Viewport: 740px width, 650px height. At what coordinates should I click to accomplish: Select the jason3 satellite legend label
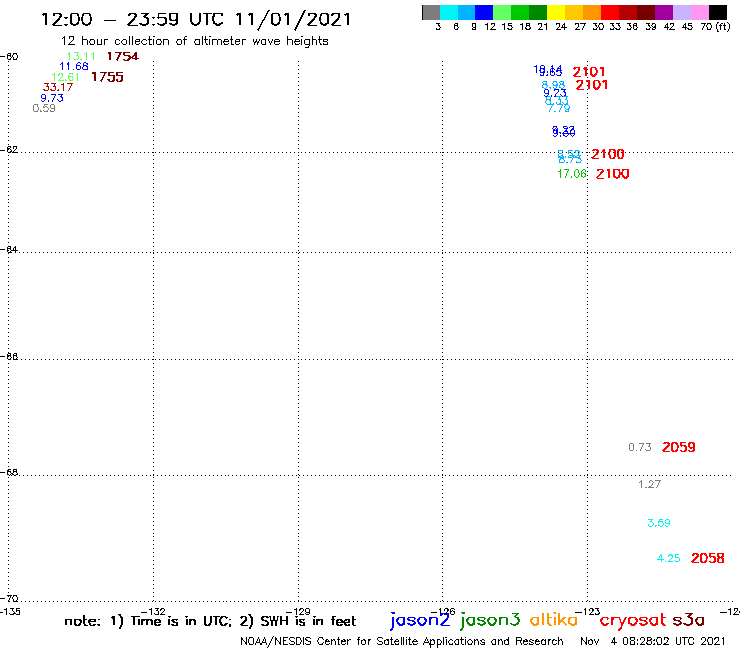click(490, 620)
